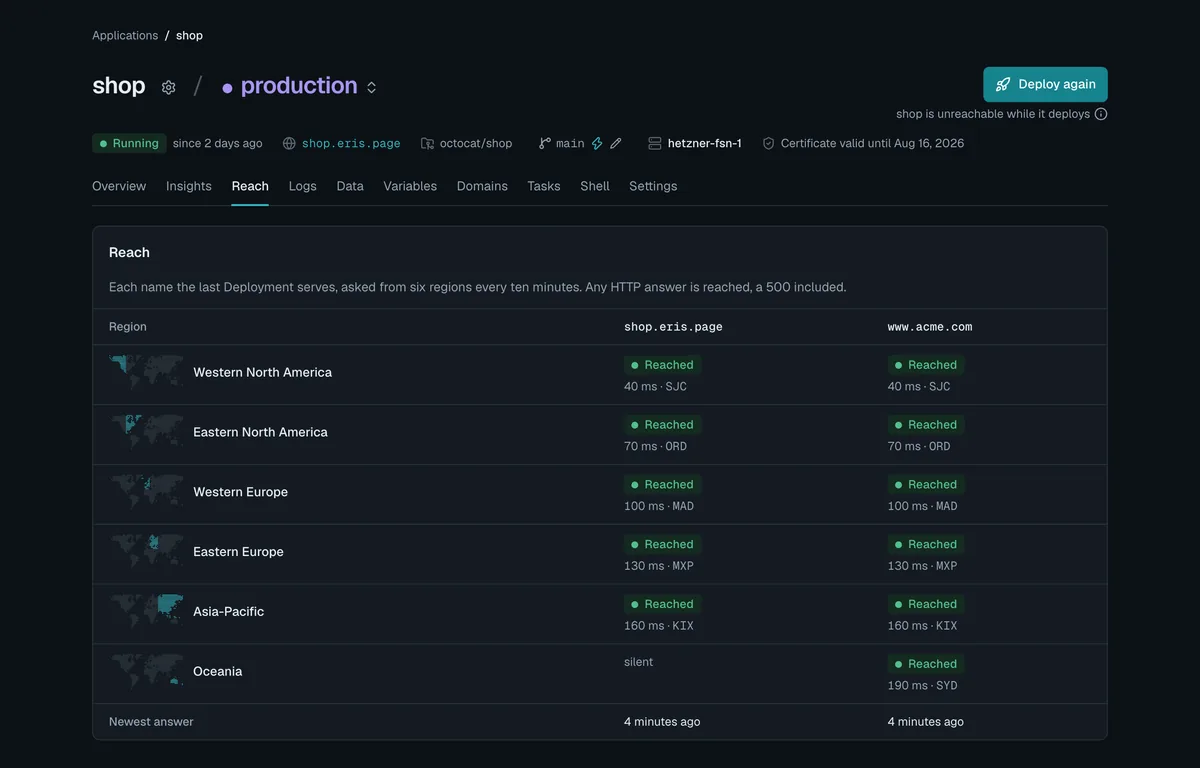Open the Shell tab

(595, 186)
